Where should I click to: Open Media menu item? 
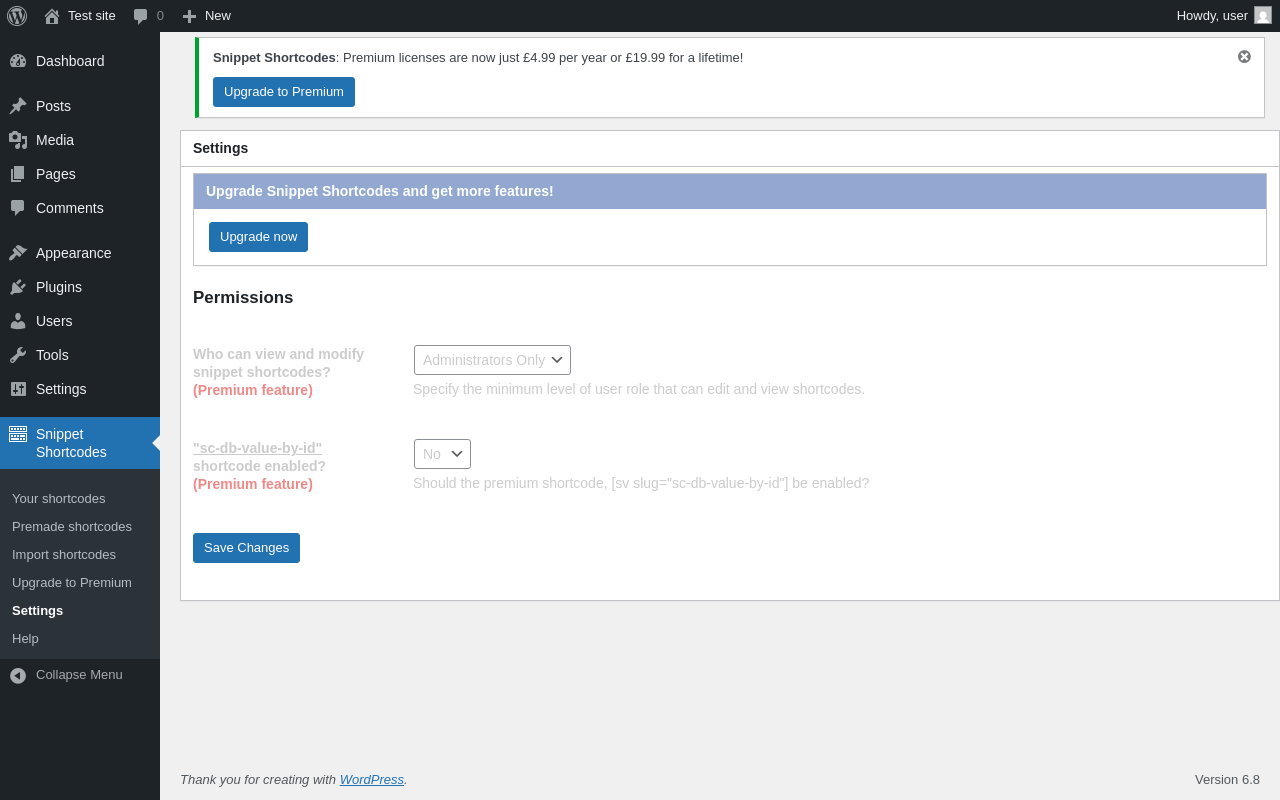coord(55,140)
